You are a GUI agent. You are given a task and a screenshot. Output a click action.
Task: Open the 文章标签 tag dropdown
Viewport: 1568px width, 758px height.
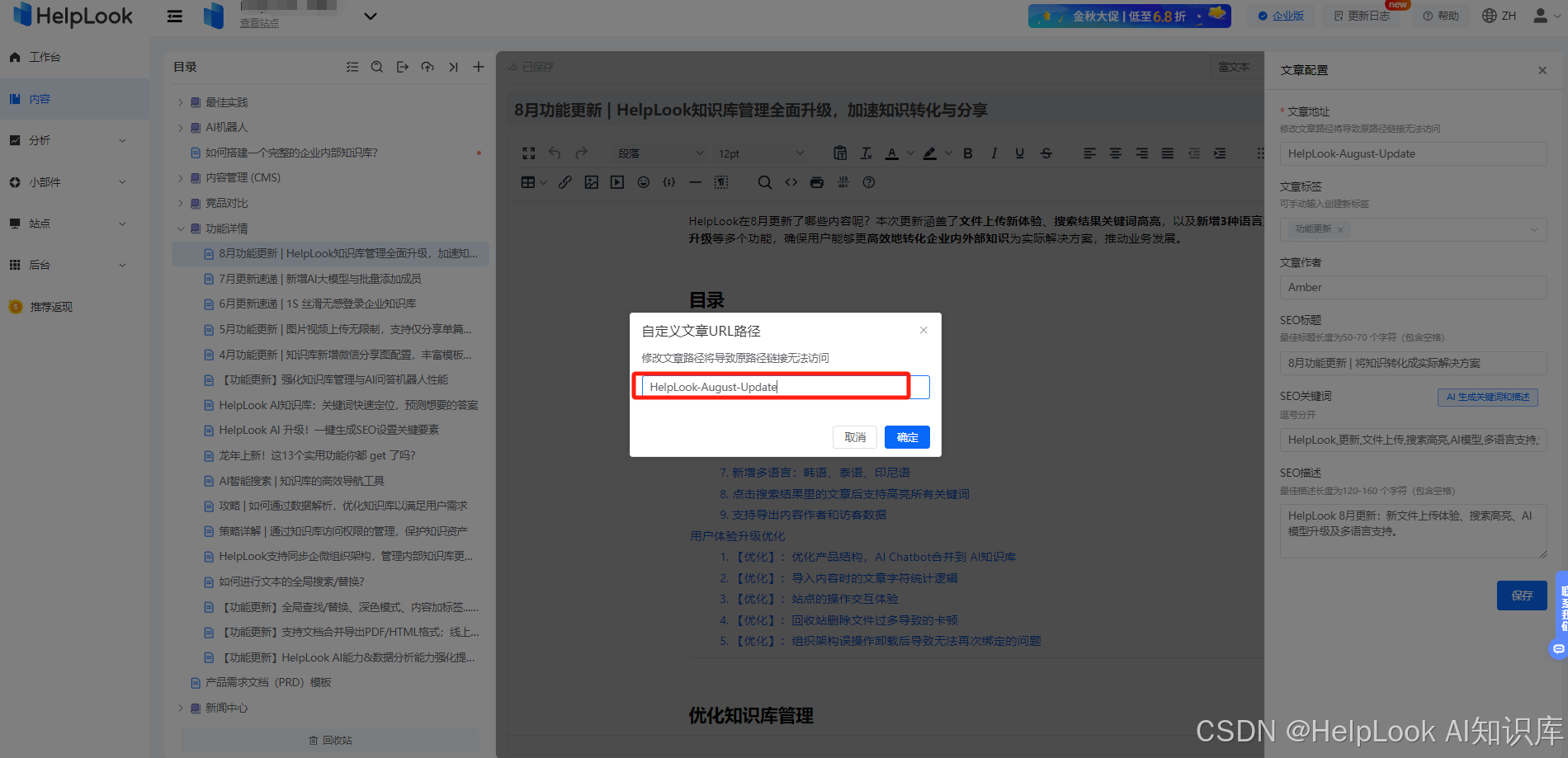[x=1413, y=229]
